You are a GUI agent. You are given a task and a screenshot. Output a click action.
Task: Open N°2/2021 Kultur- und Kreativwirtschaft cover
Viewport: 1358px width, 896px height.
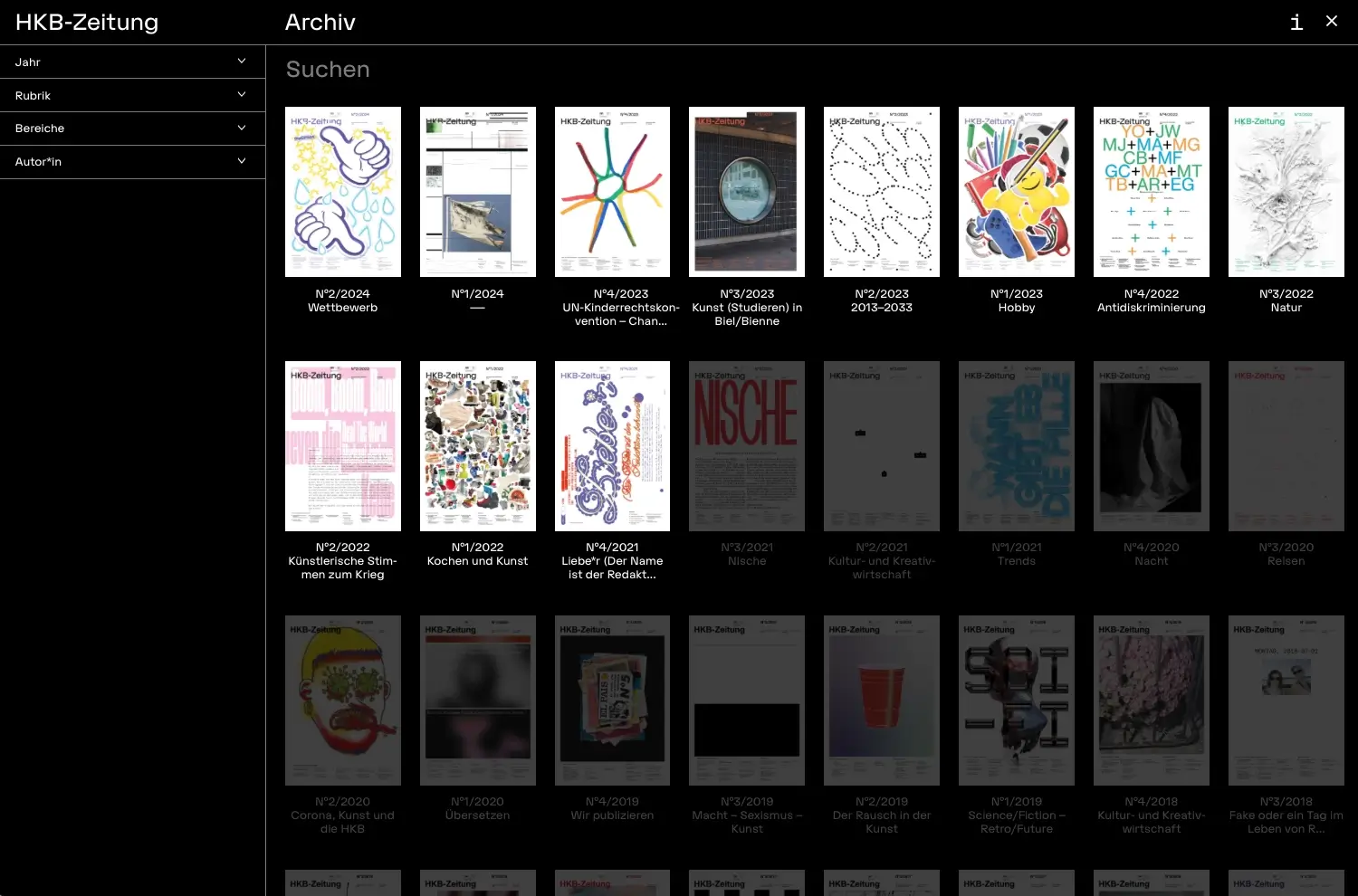click(882, 446)
